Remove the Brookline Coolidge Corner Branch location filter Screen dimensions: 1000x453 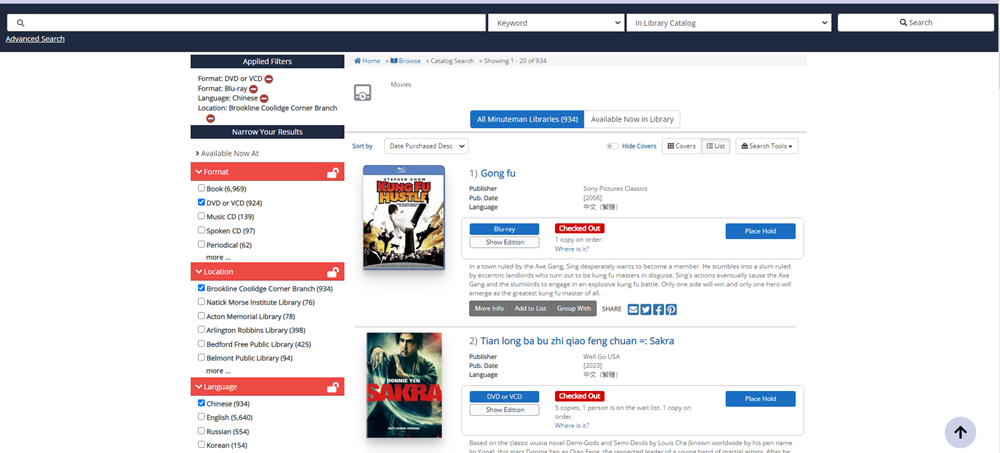click(210, 118)
